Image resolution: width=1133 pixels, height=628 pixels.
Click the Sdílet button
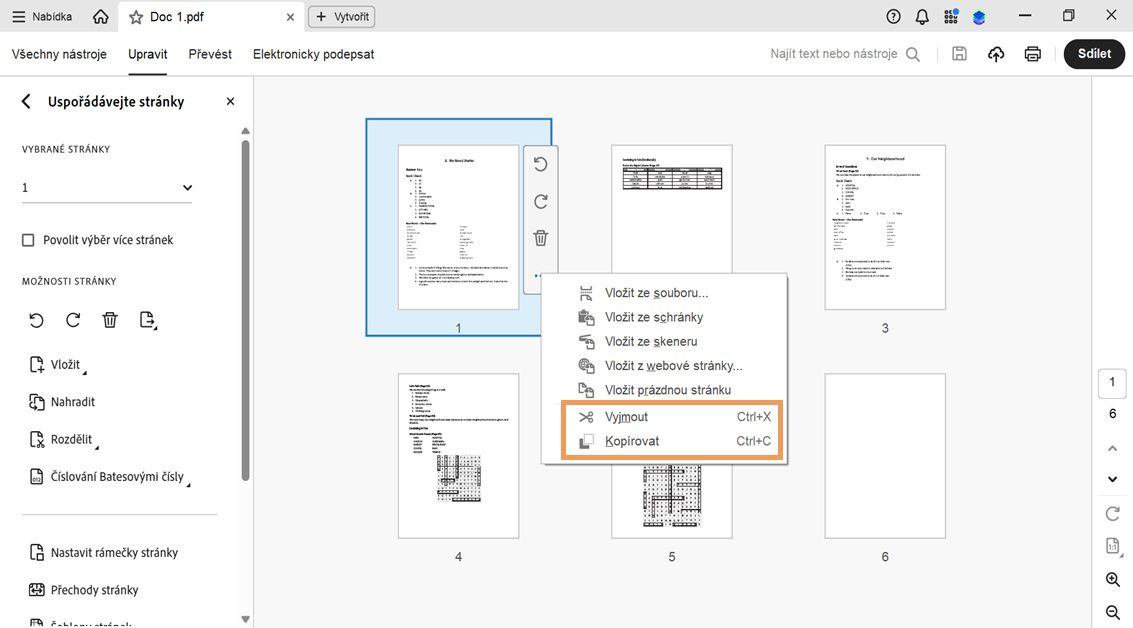1094,53
